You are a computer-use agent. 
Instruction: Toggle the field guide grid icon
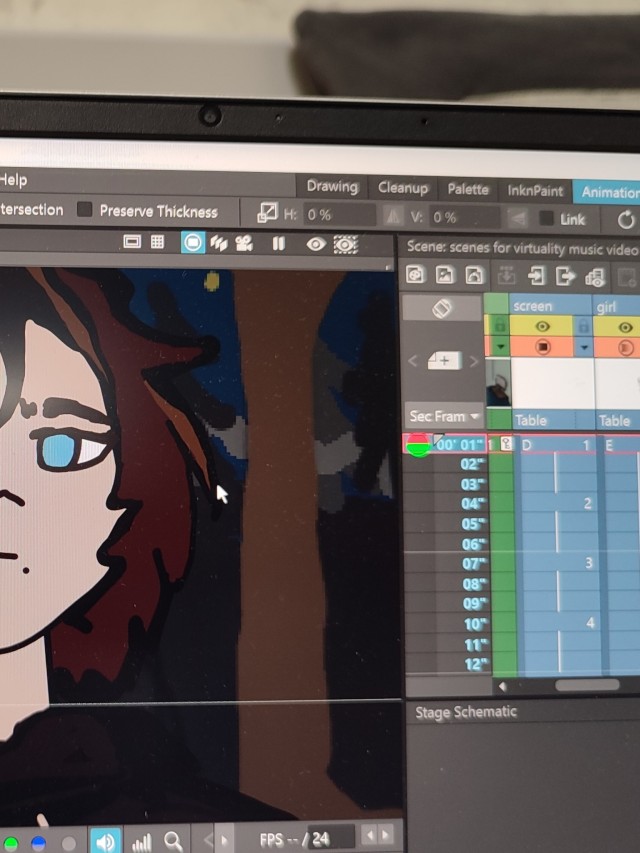coord(157,242)
